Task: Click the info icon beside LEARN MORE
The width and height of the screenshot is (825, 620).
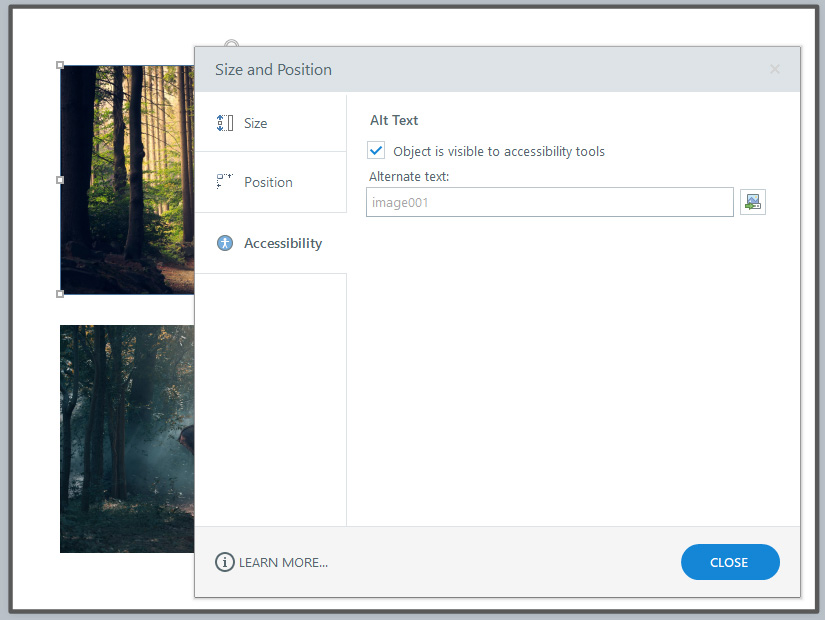Action: point(225,562)
